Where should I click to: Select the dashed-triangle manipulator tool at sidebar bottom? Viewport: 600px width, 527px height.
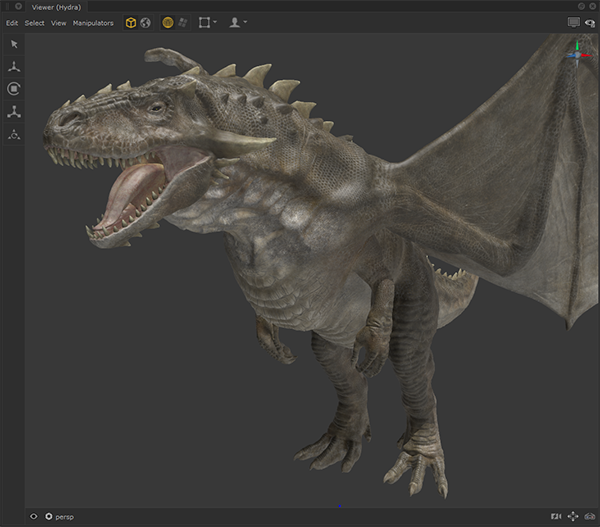[x=14, y=135]
